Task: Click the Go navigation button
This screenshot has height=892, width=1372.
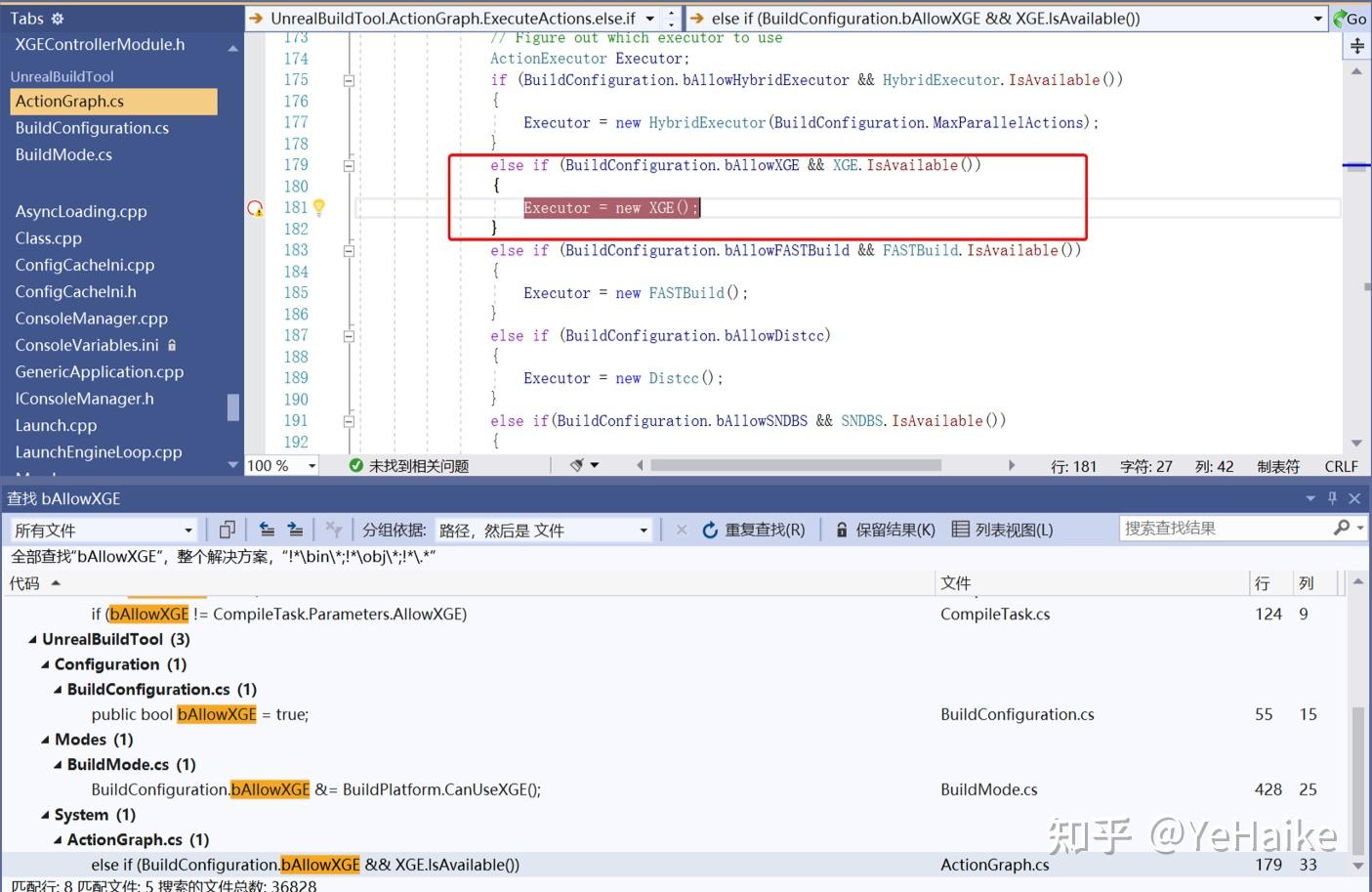Action: click(x=1351, y=19)
